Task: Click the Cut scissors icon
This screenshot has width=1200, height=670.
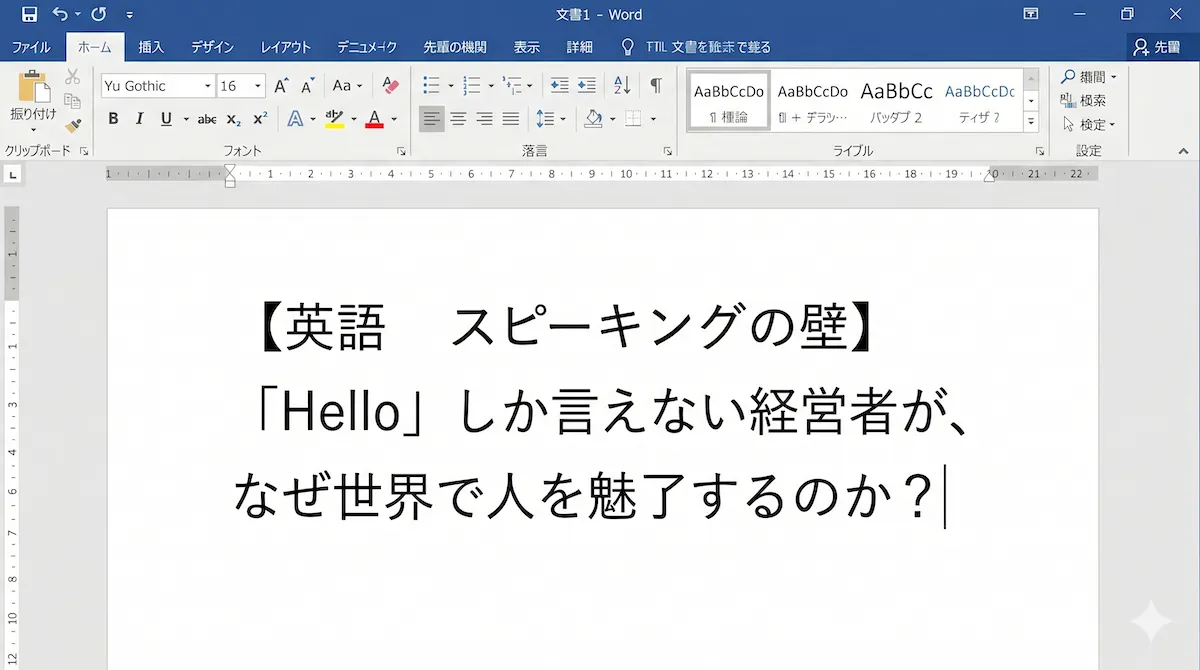Action: click(x=73, y=78)
